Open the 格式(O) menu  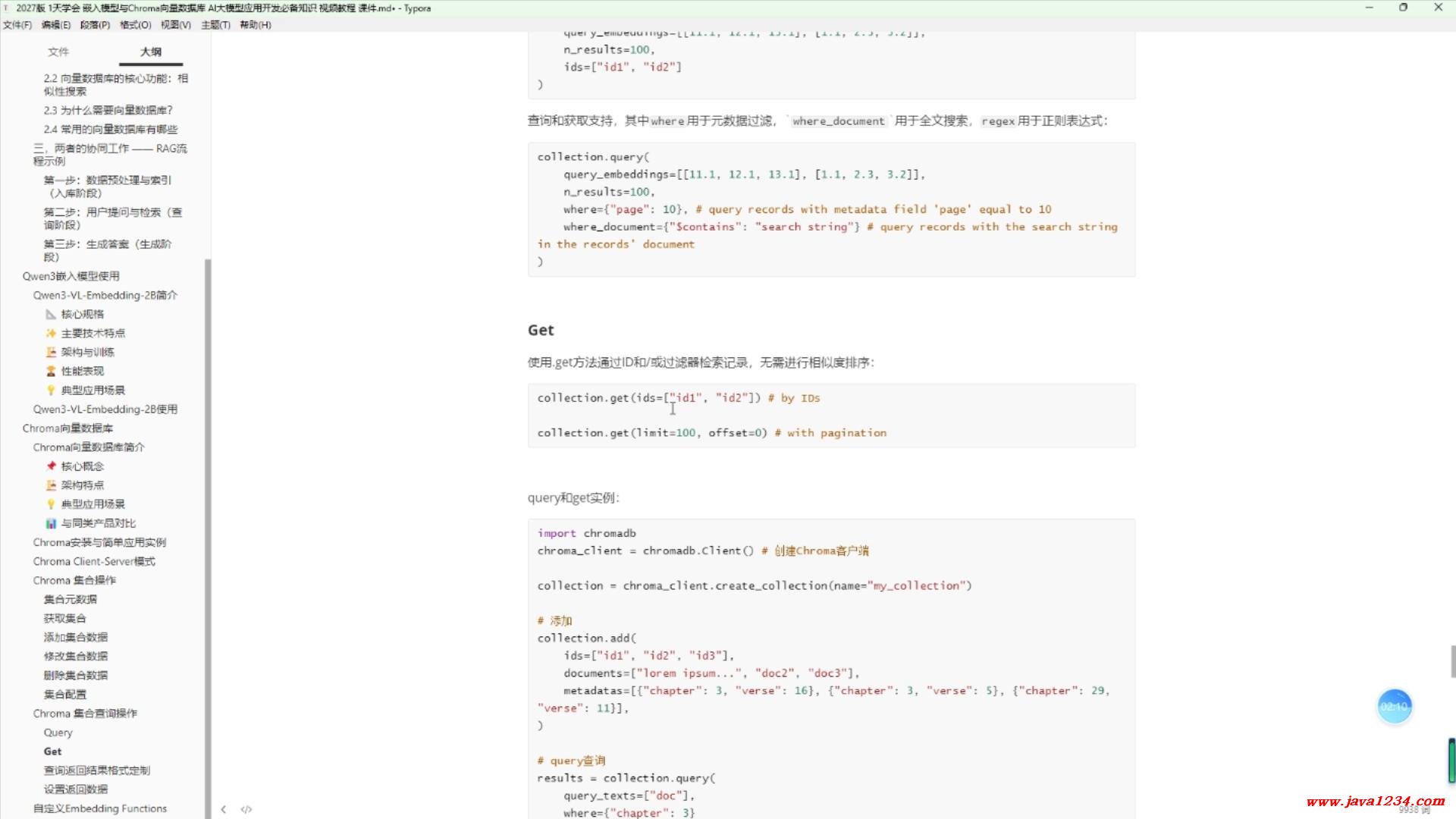point(135,25)
